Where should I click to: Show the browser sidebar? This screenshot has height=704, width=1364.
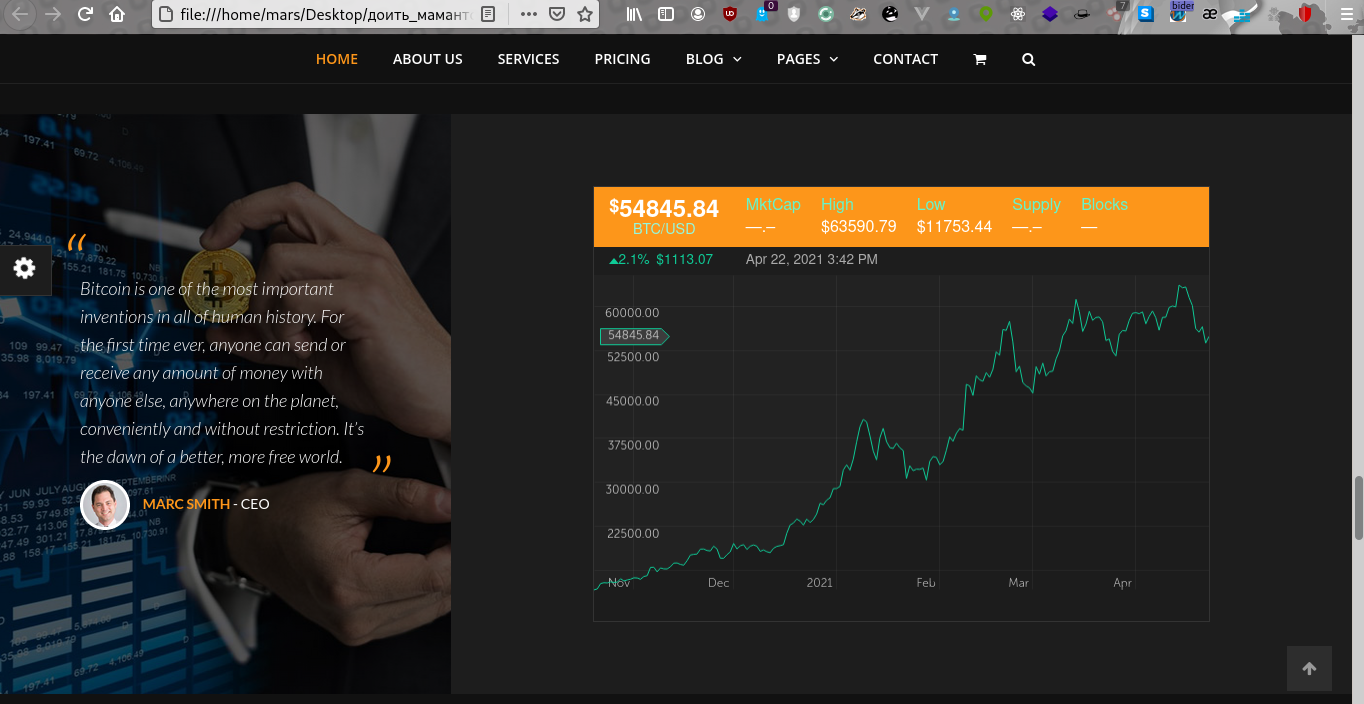[x=665, y=14]
